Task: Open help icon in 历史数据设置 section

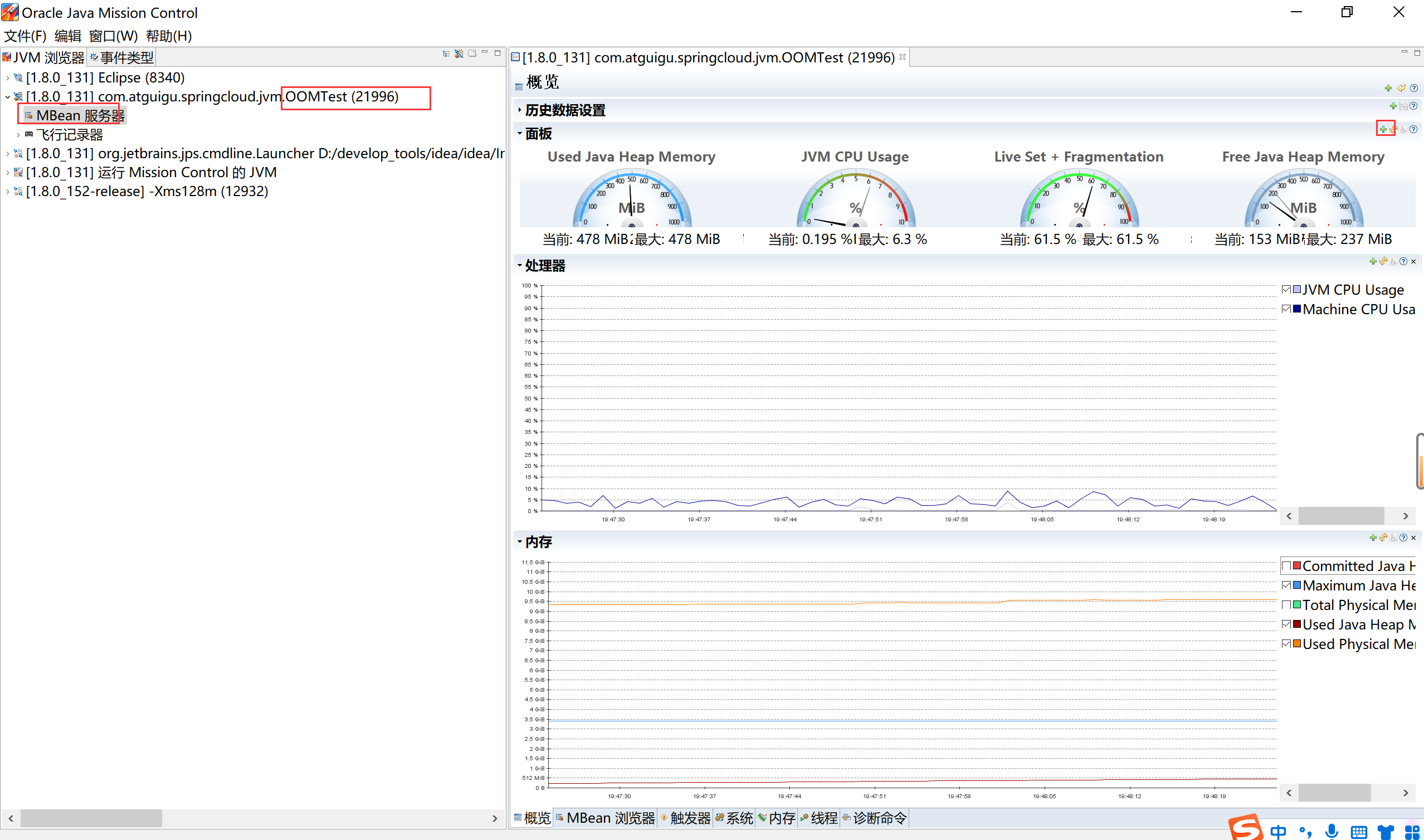Action: (x=1414, y=106)
